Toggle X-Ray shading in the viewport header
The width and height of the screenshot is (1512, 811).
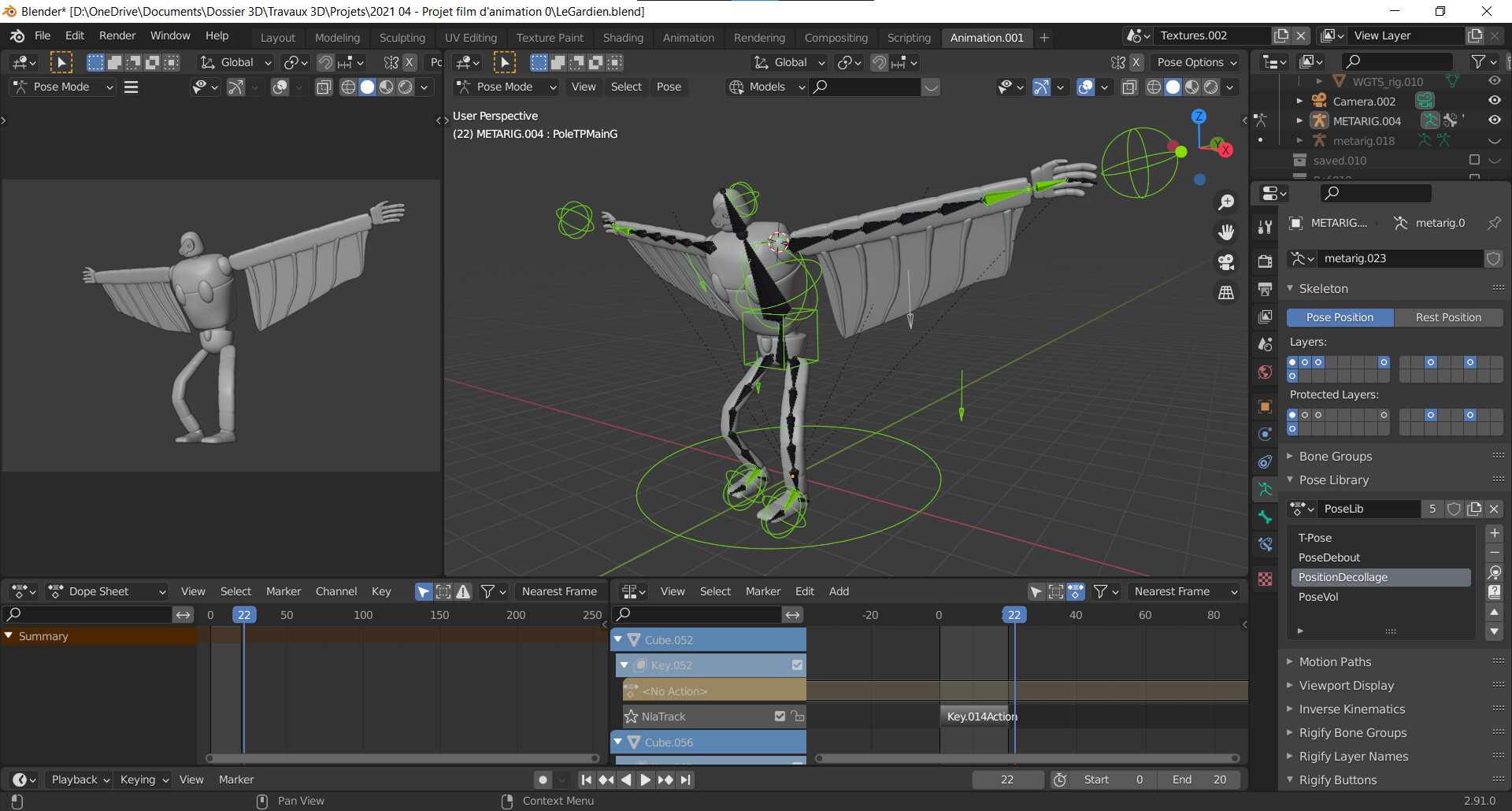[x=1130, y=87]
